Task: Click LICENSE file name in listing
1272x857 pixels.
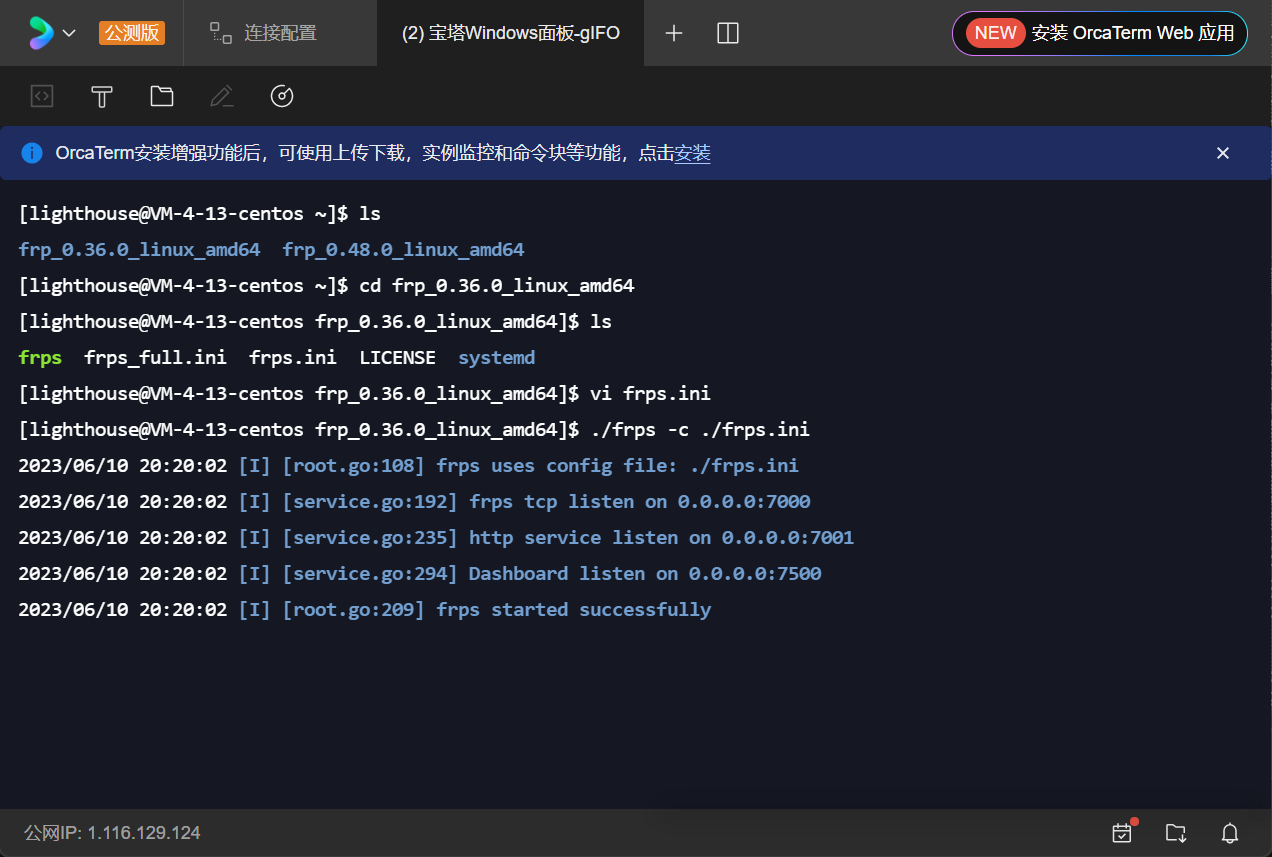Action: coord(398,357)
